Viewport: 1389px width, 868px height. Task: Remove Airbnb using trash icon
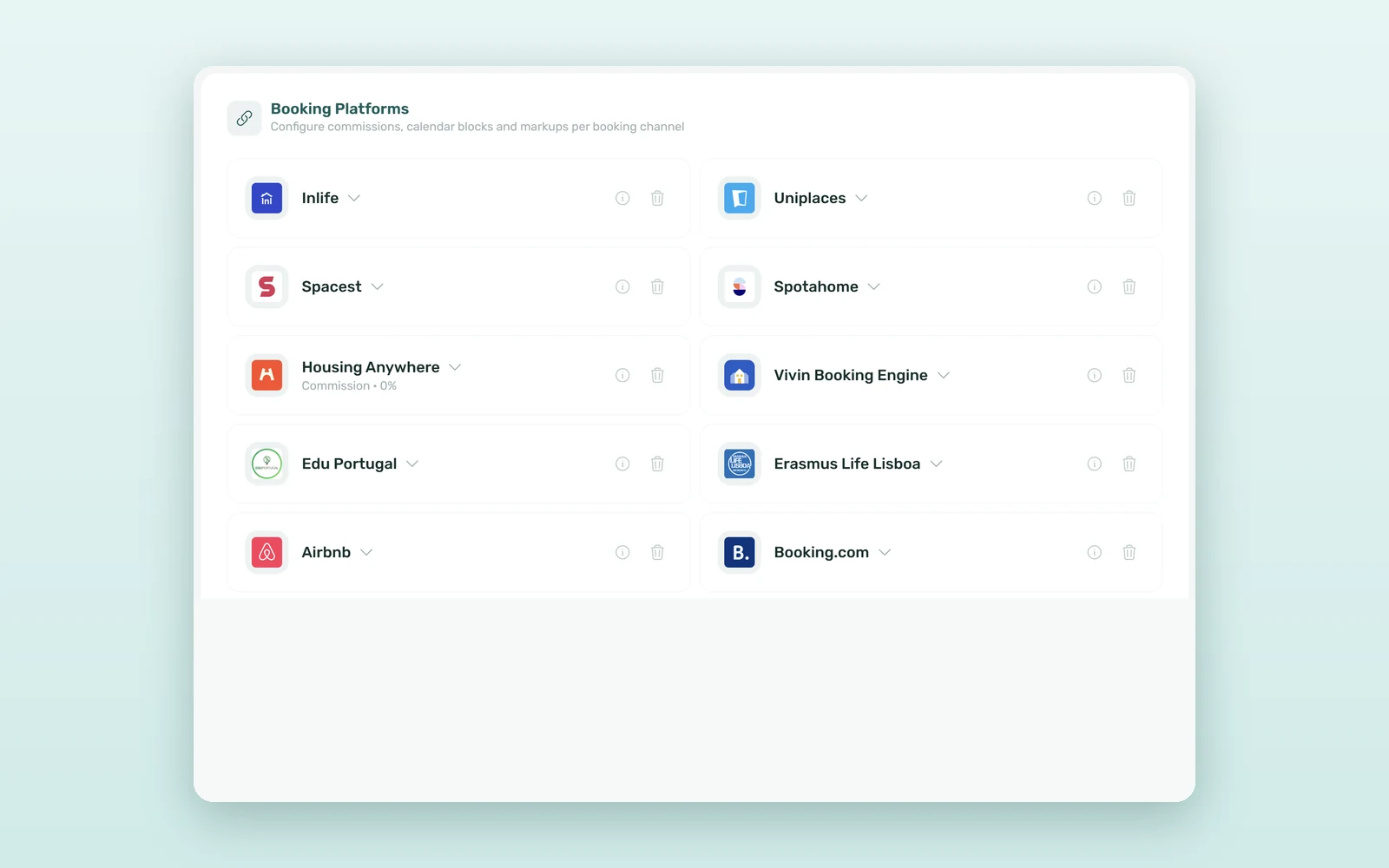[657, 552]
